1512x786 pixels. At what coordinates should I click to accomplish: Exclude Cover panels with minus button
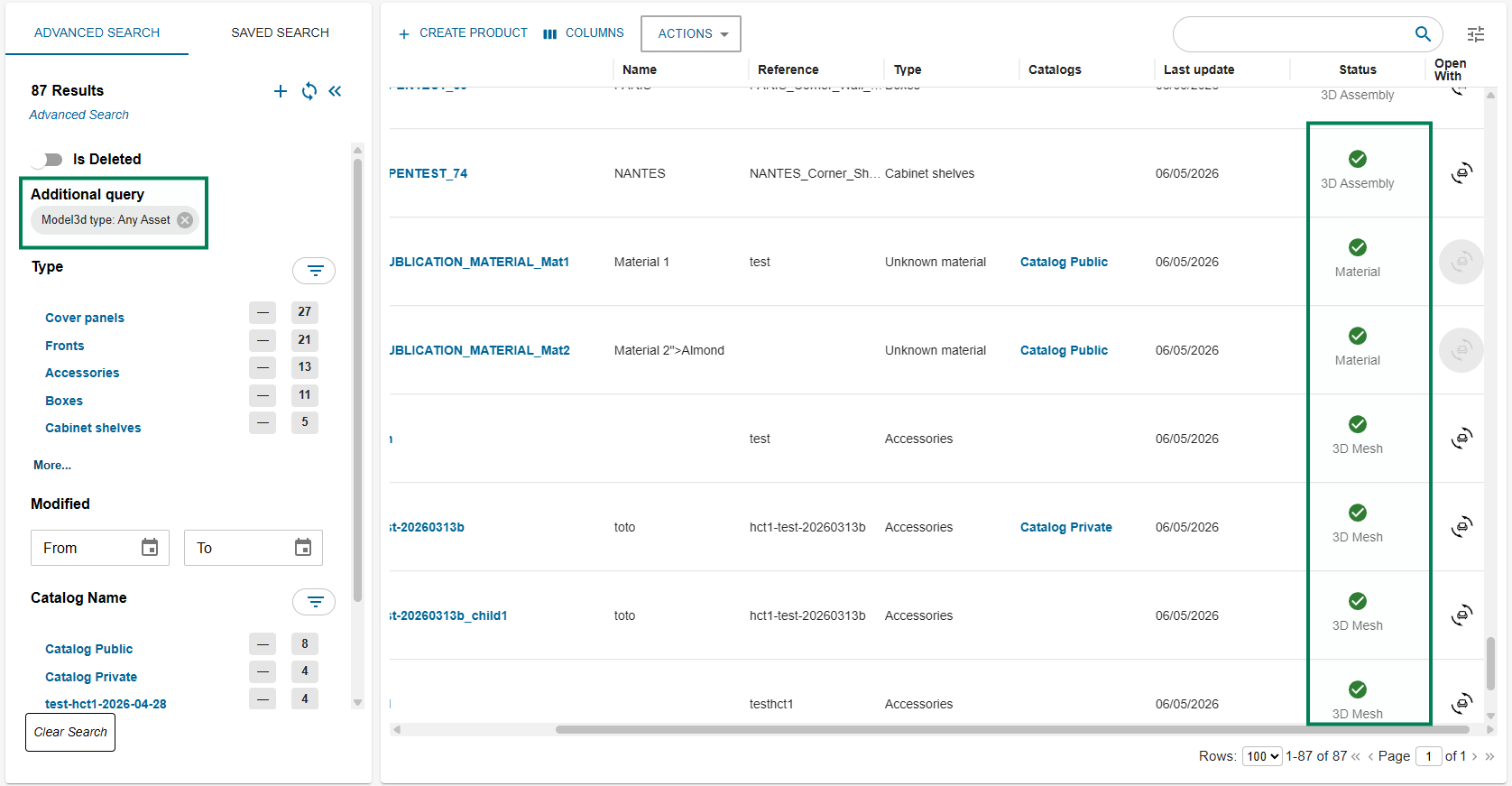tap(263, 312)
